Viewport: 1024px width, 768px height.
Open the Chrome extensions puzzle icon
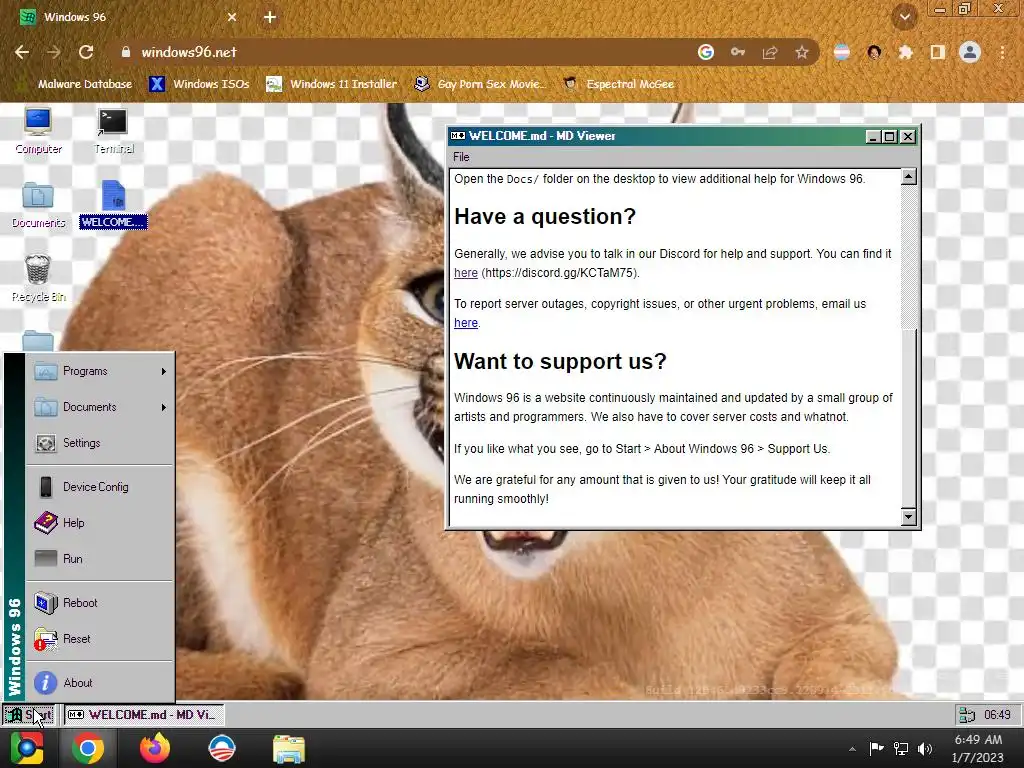pos(906,52)
